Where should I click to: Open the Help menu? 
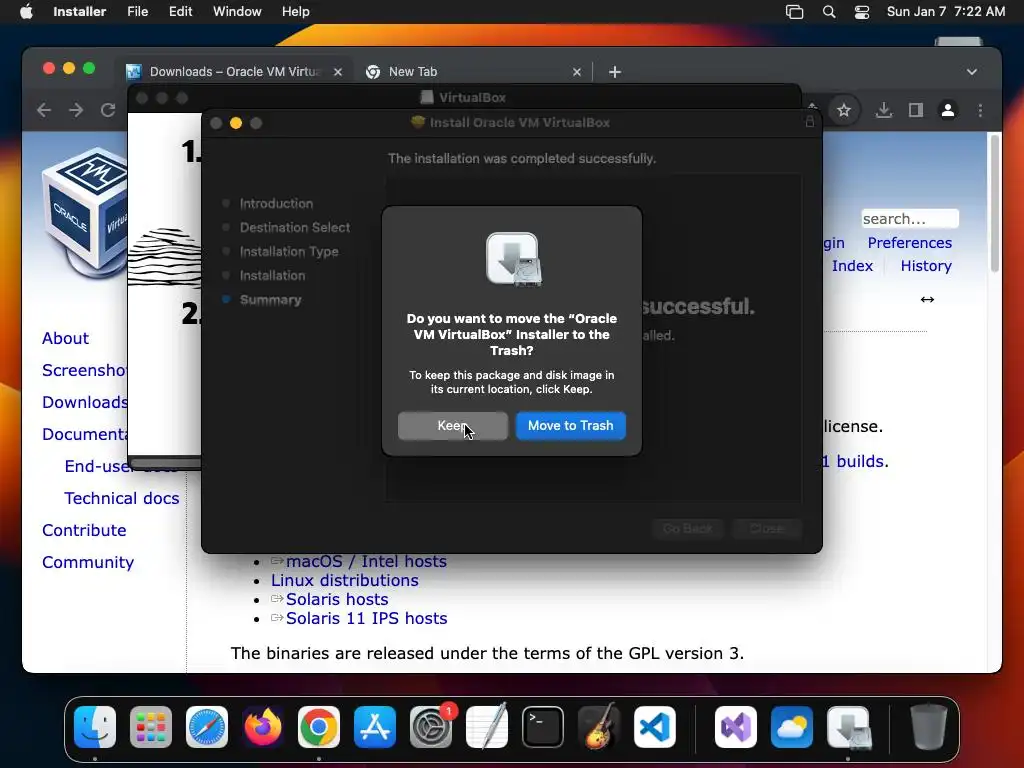pyautogui.click(x=295, y=12)
